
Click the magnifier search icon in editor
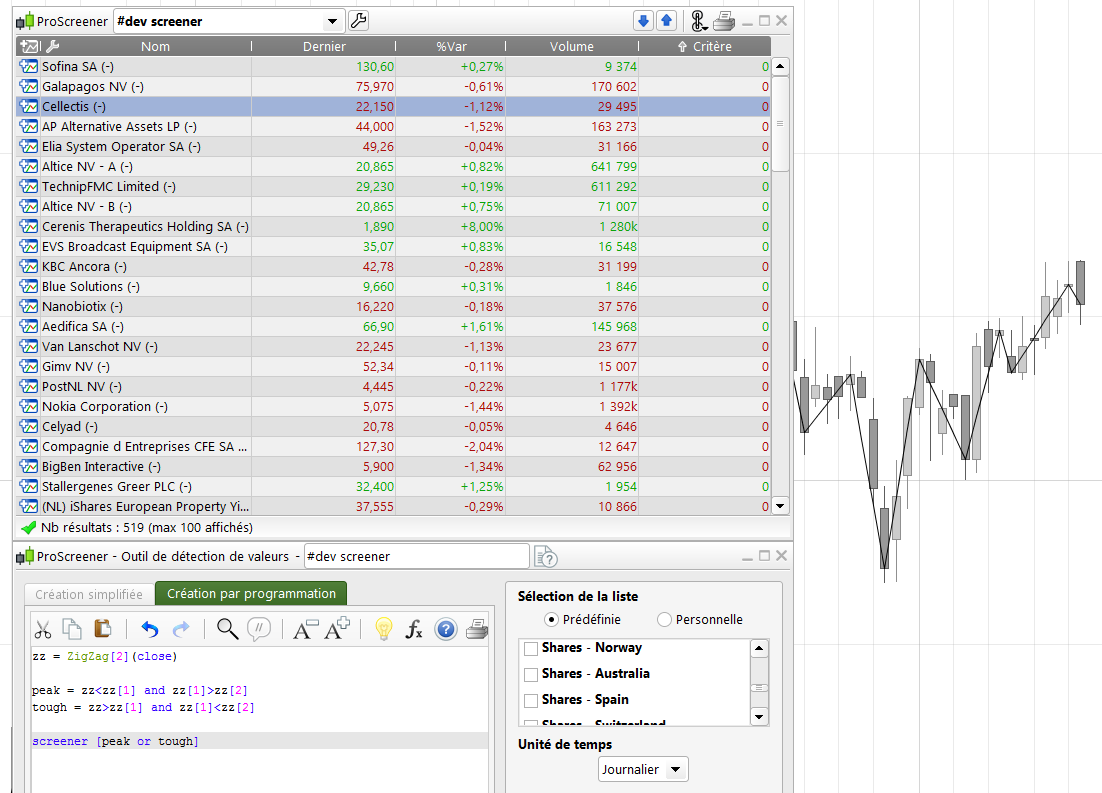[x=227, y=628]
